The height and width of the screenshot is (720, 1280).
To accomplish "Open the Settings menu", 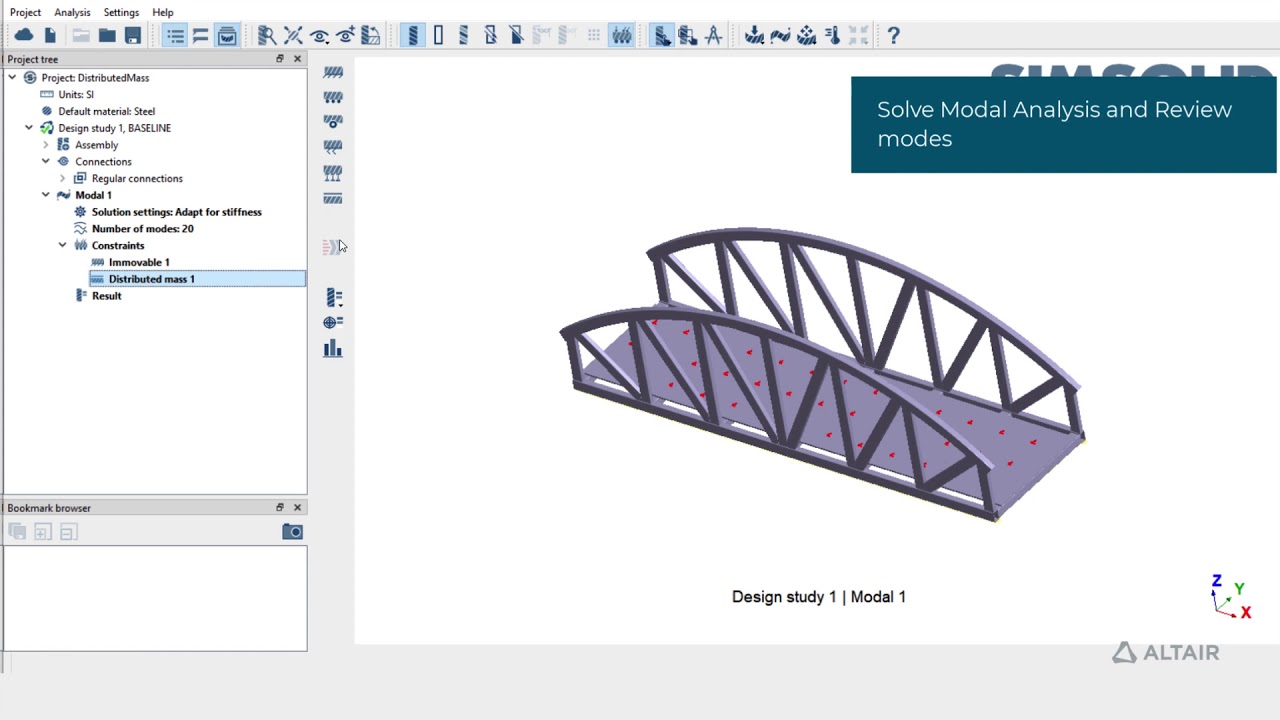I will [121, 12].
